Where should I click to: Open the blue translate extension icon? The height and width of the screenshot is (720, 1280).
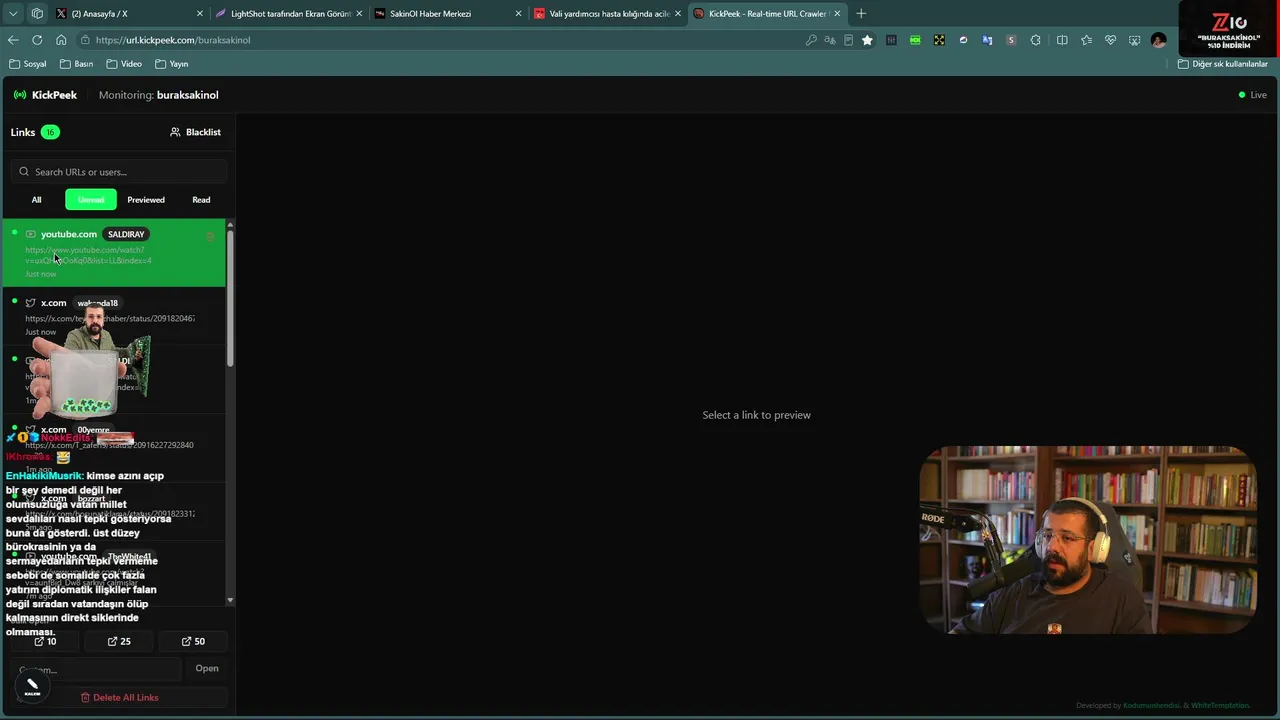tap(987, 40)
